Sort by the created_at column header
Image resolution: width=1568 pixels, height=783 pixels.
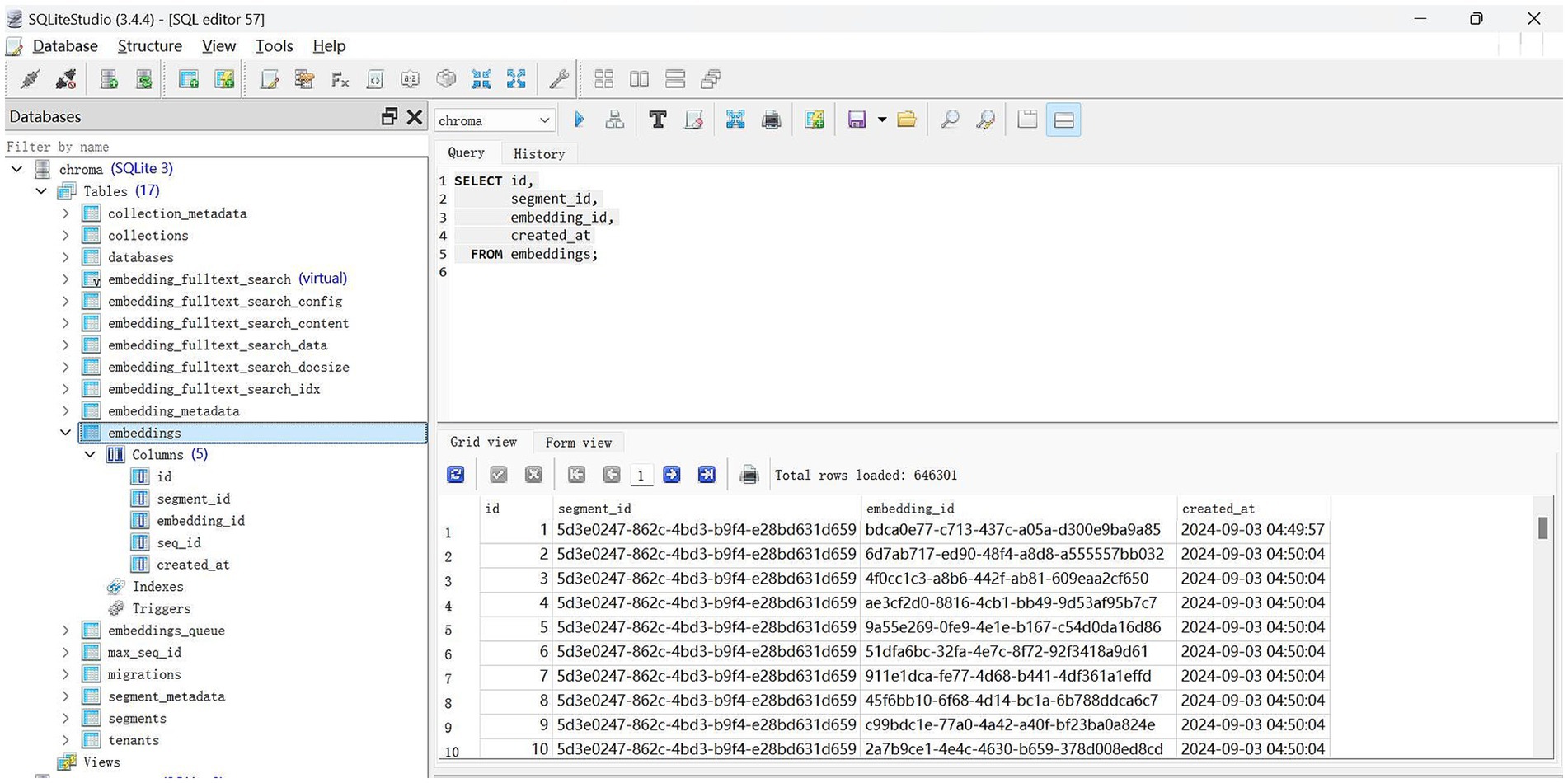tap(1254, 509)
